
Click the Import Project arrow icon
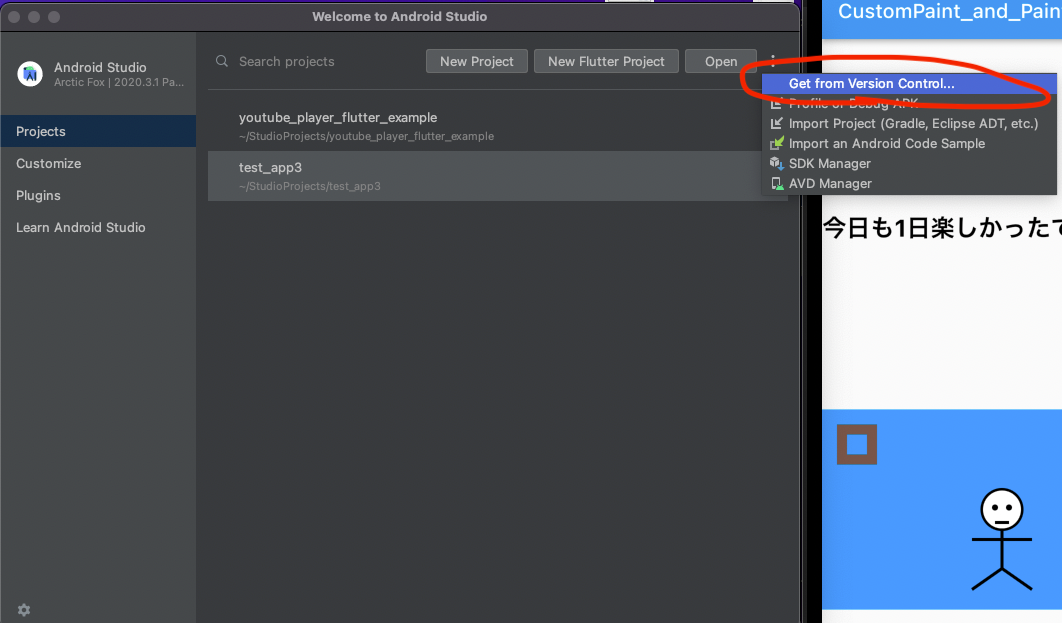777,123
